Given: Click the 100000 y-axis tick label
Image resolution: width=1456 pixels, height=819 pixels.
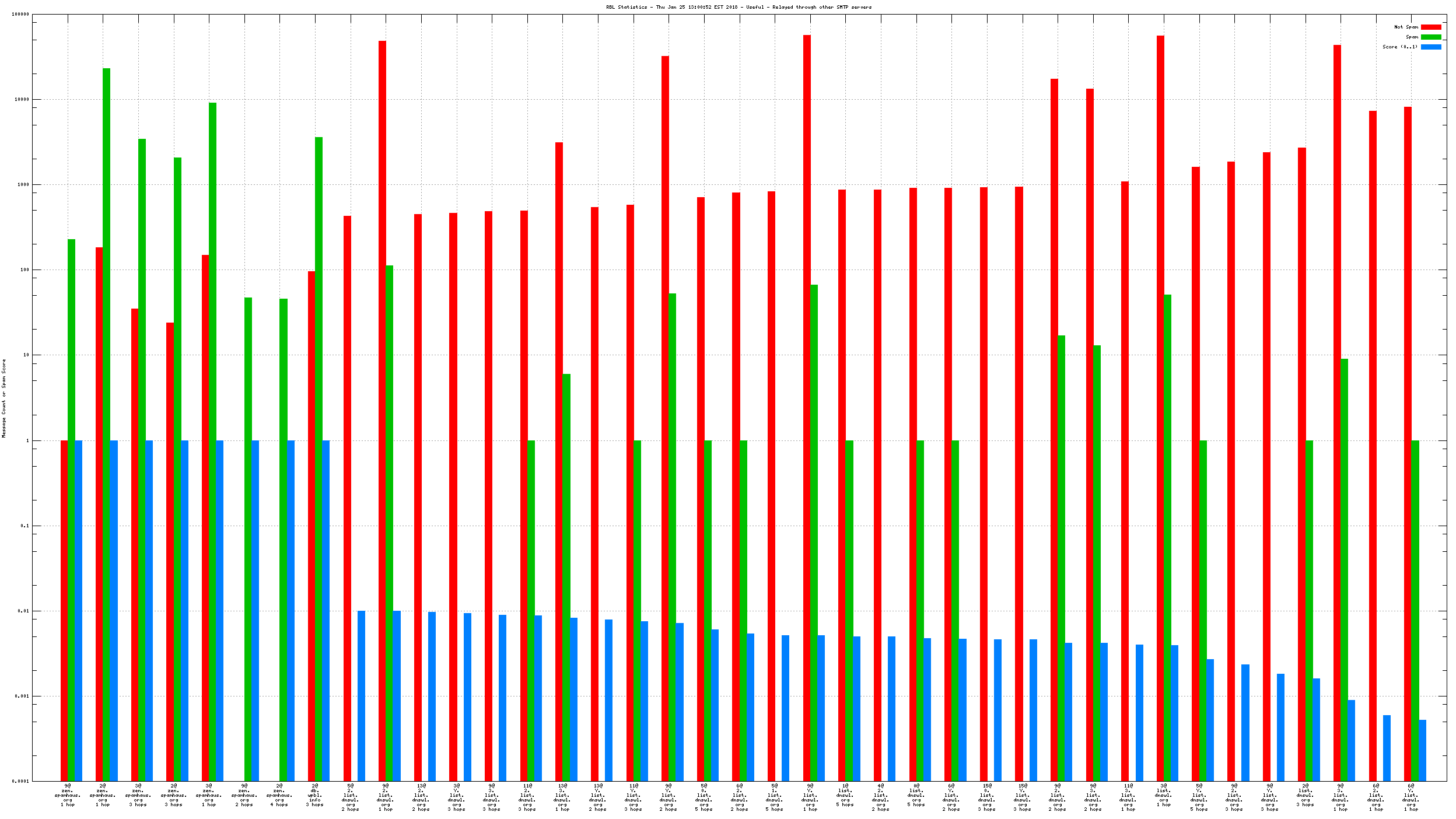Looking at the screenshot, I should 20,15.
